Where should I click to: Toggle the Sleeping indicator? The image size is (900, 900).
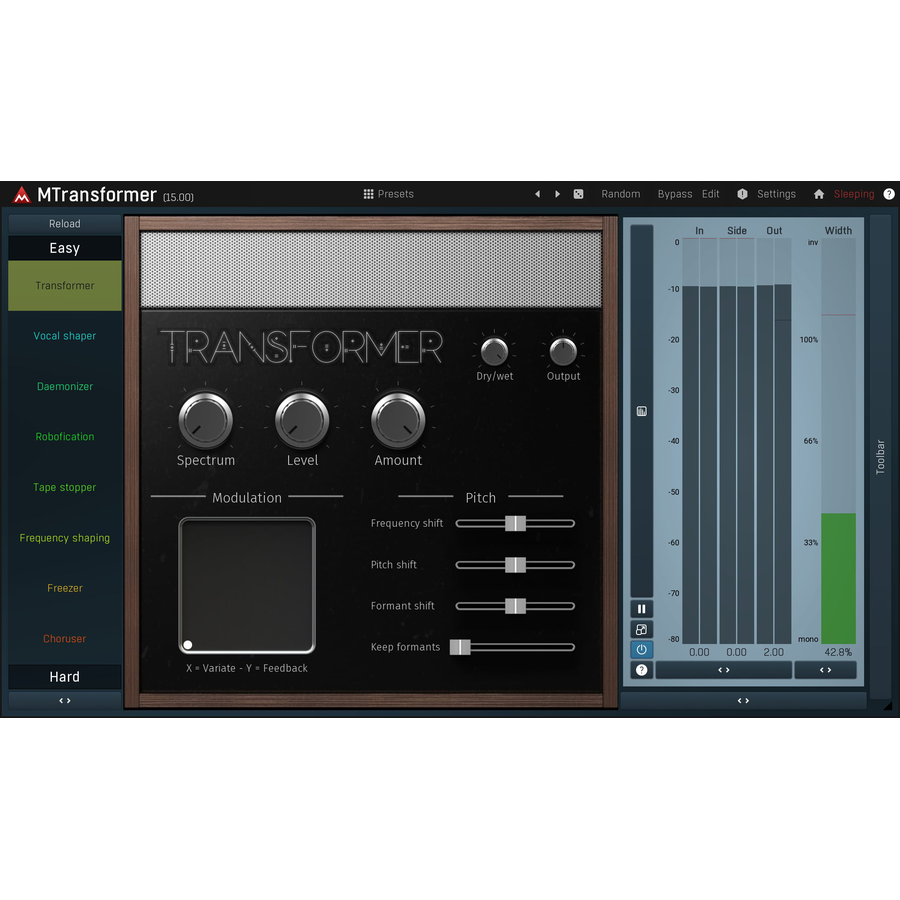(x=854, y=194)
